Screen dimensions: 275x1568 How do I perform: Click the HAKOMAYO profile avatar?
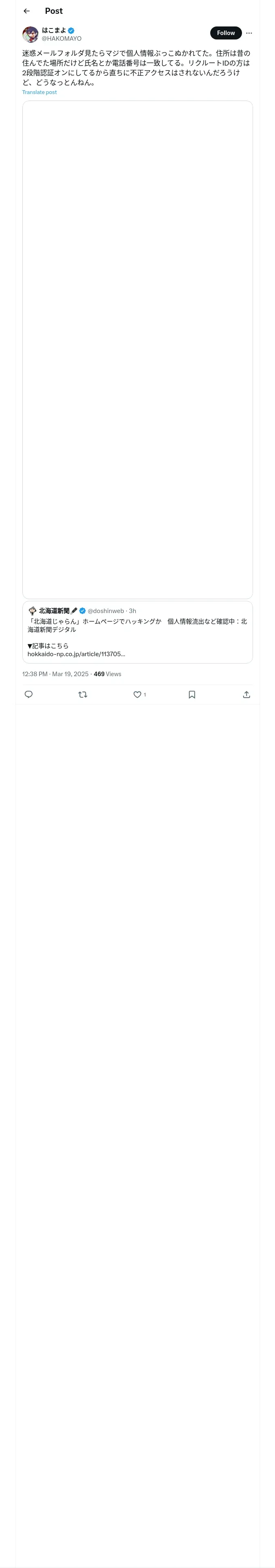click(31, 34)
